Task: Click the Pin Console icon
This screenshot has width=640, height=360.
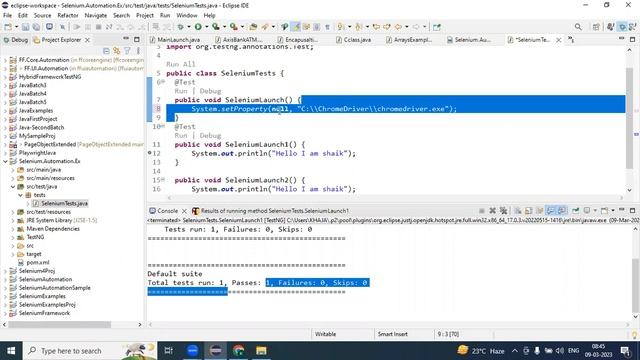Action: point(576,211)
